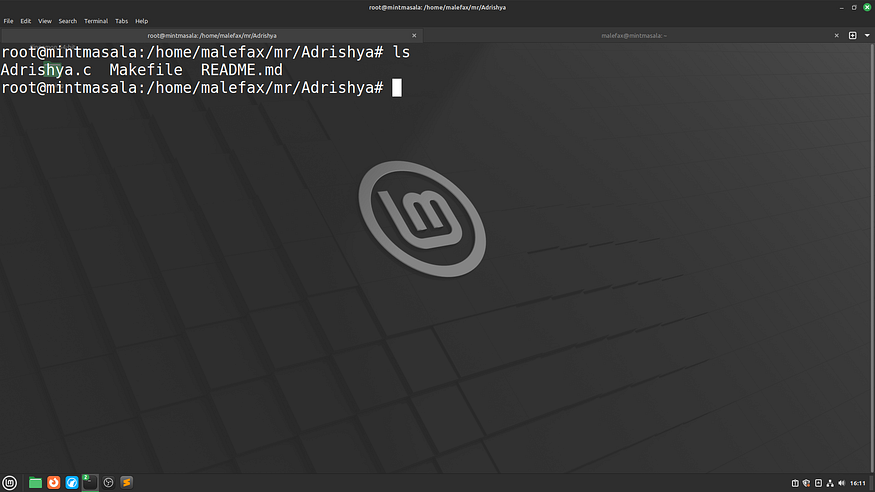This screenshot has width=875, height=492.
Task: Open the View menu
Action: coord(45,21)
